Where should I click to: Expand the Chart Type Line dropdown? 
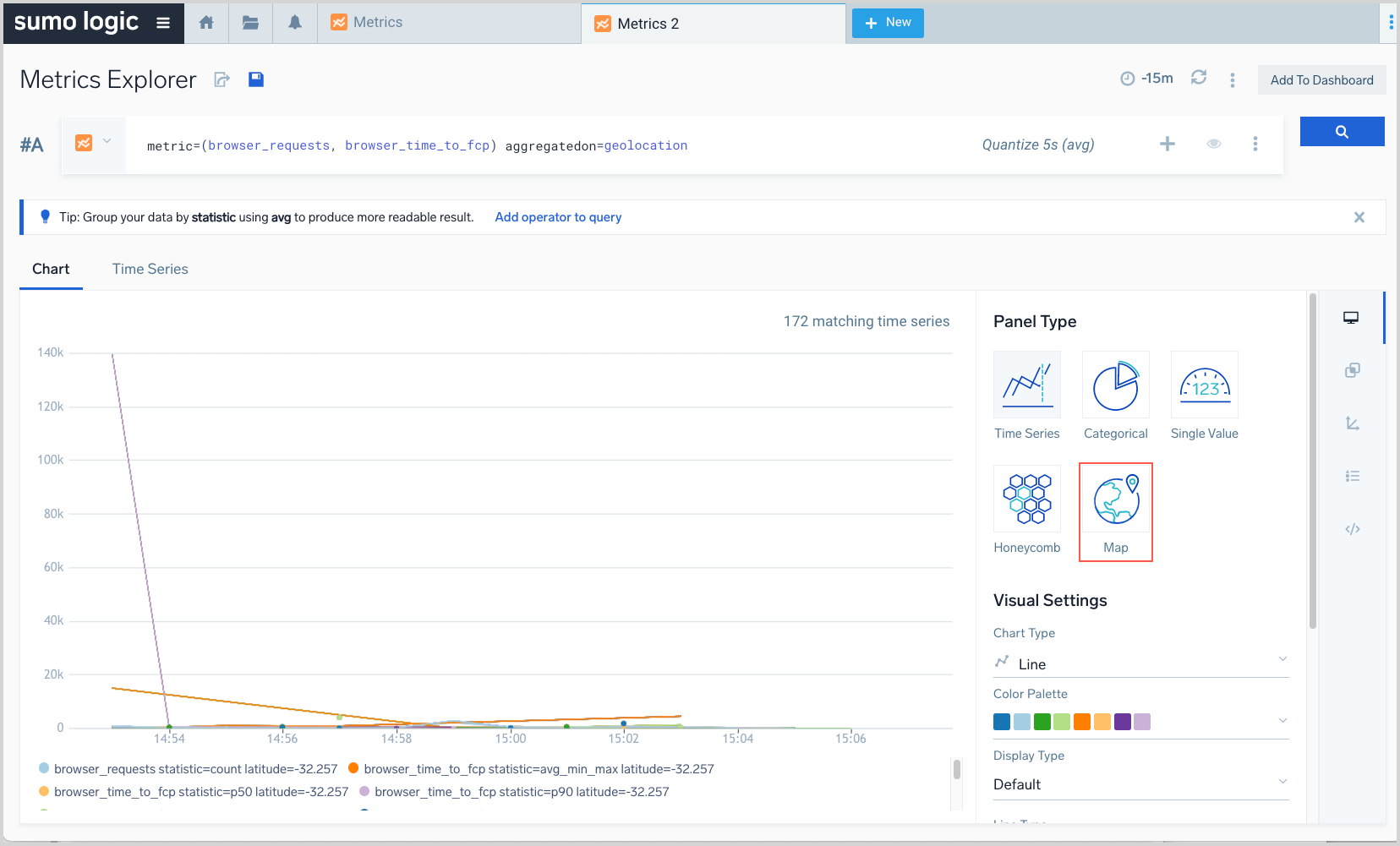coord(1140,663)
